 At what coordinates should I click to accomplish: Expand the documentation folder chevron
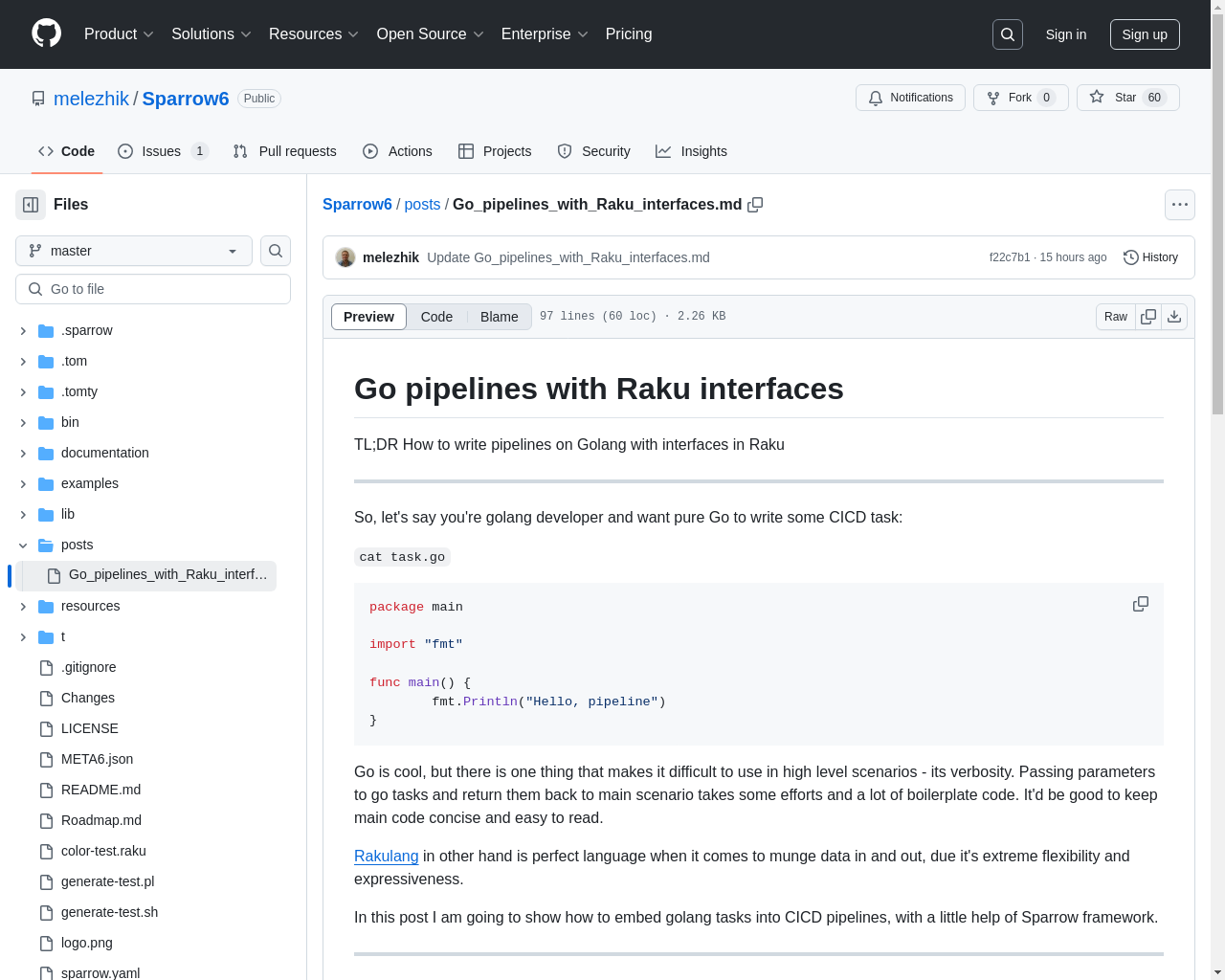[23, 454]
